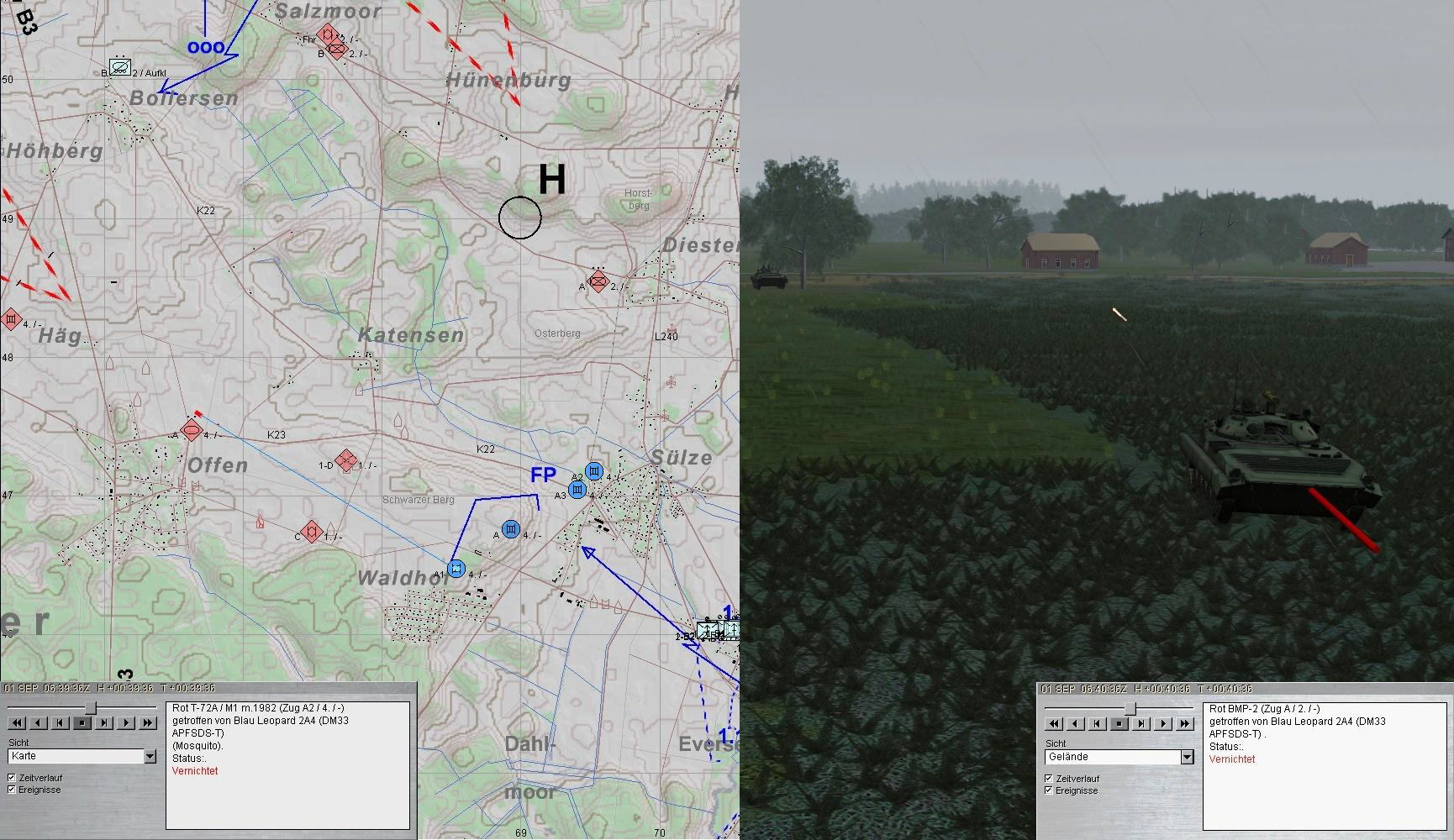The height and width of the screenshot is (840, 1454).
Task: Click the black circle marker H on map
Action: tap(519, 218)
